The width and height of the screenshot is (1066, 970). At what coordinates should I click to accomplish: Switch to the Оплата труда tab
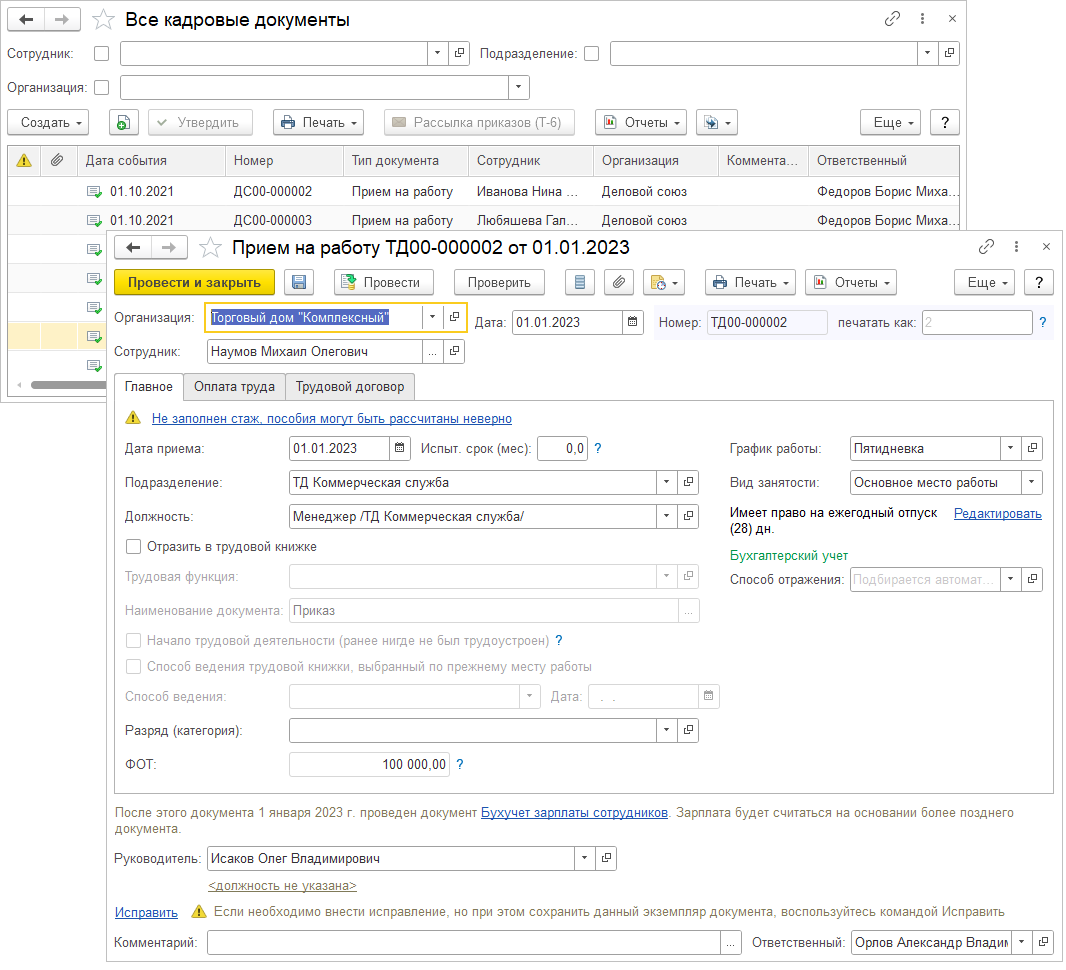point(234,386)
